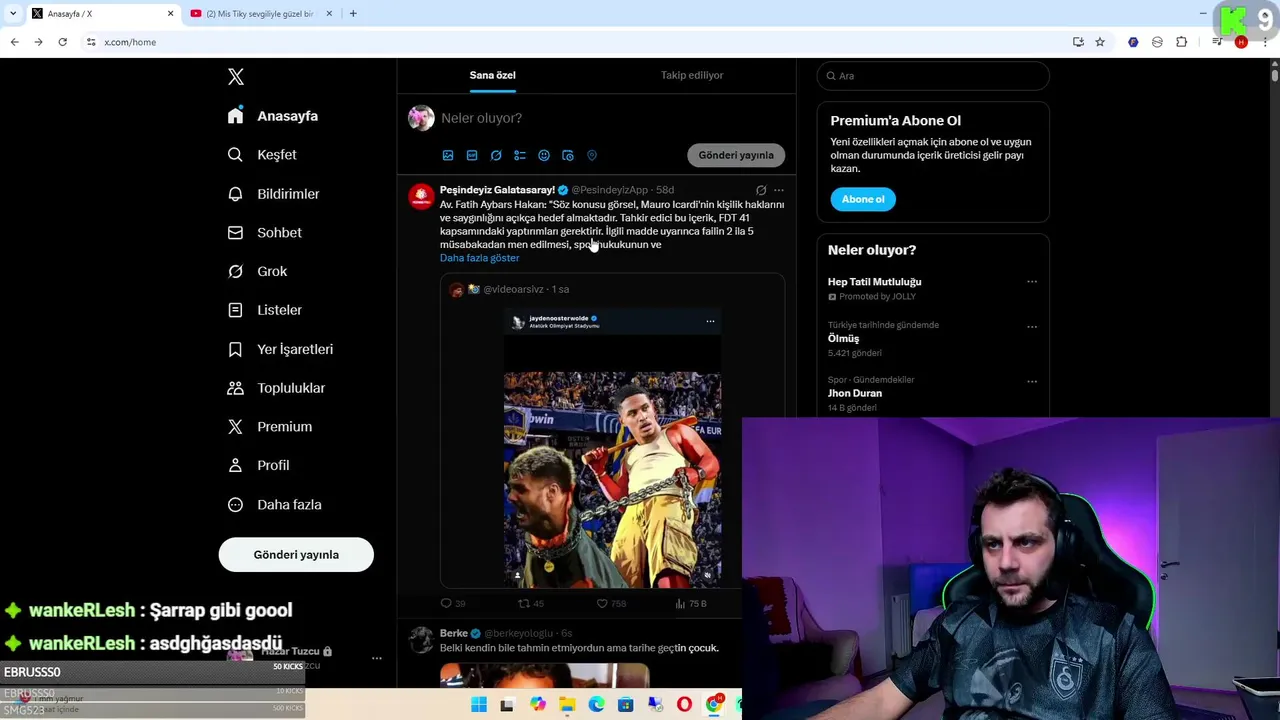Screen dimensions: 1280x720
Task: Switch to Sana özel tab
Action: point(493,75)
